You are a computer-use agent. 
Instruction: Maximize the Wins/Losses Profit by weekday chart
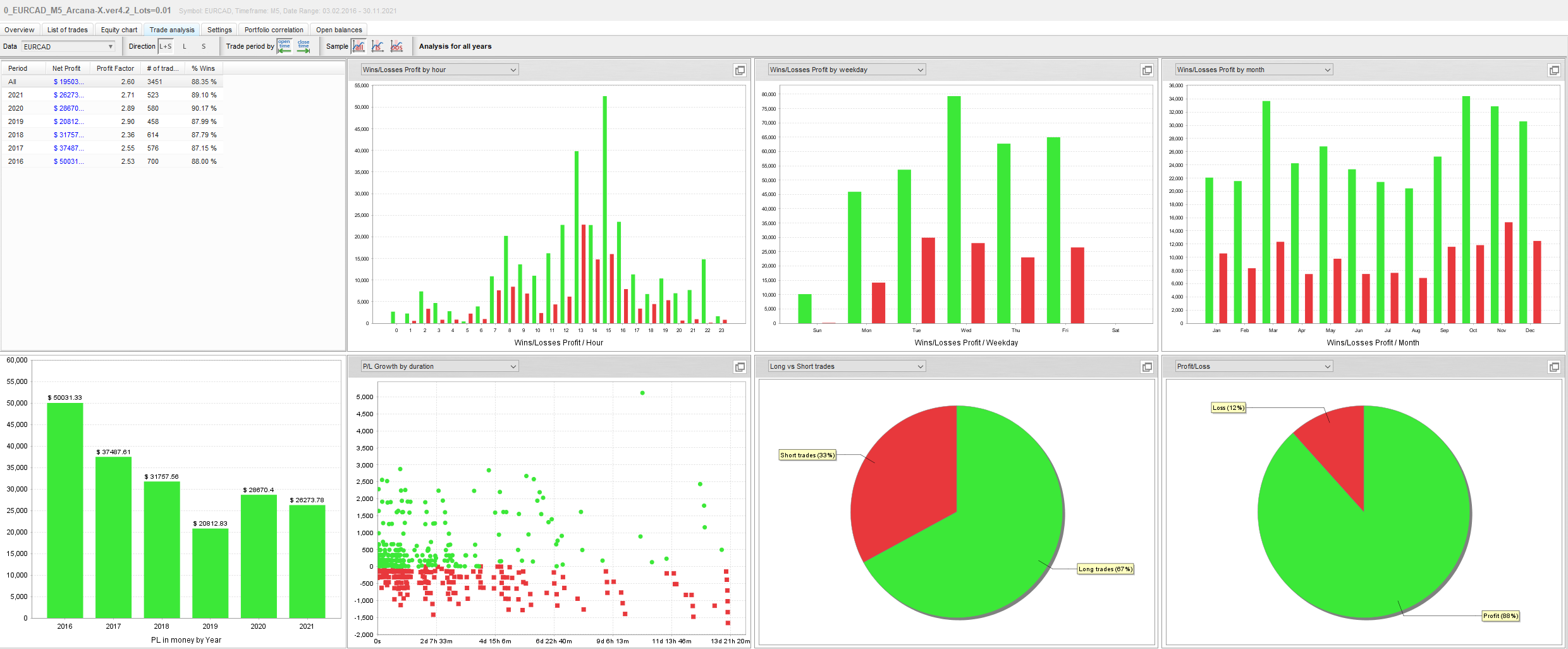click(x=1147, y=70)
